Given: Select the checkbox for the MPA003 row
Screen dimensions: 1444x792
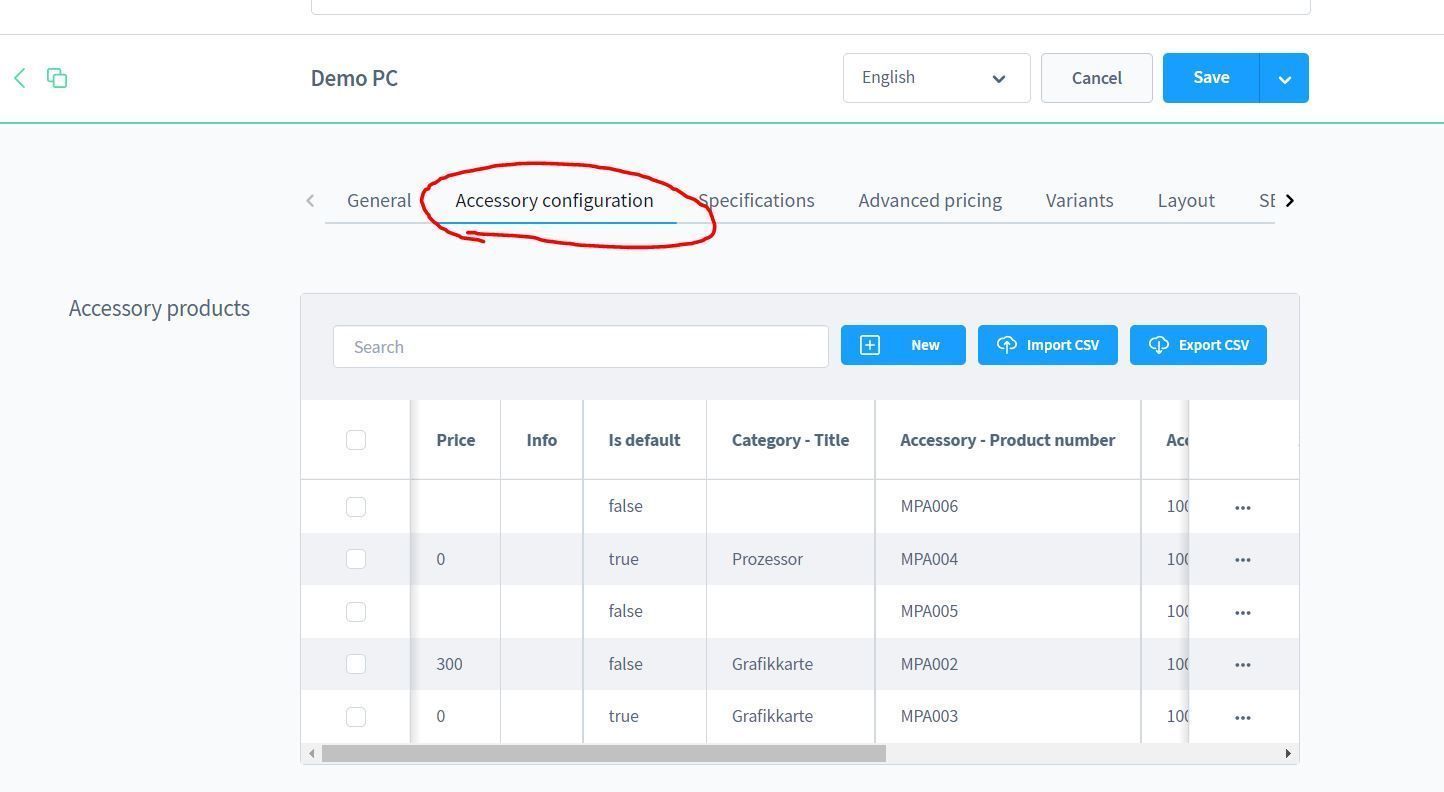Looking at the screenshot, I should (x=356, y=717).
